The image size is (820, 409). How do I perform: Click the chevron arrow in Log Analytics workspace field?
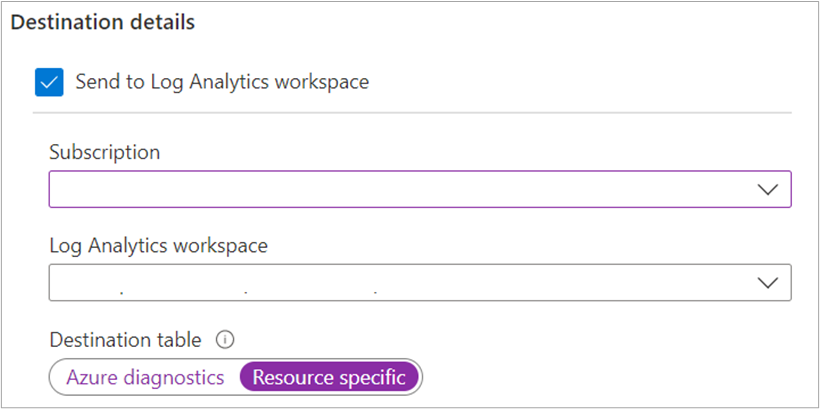pos(768,283)
